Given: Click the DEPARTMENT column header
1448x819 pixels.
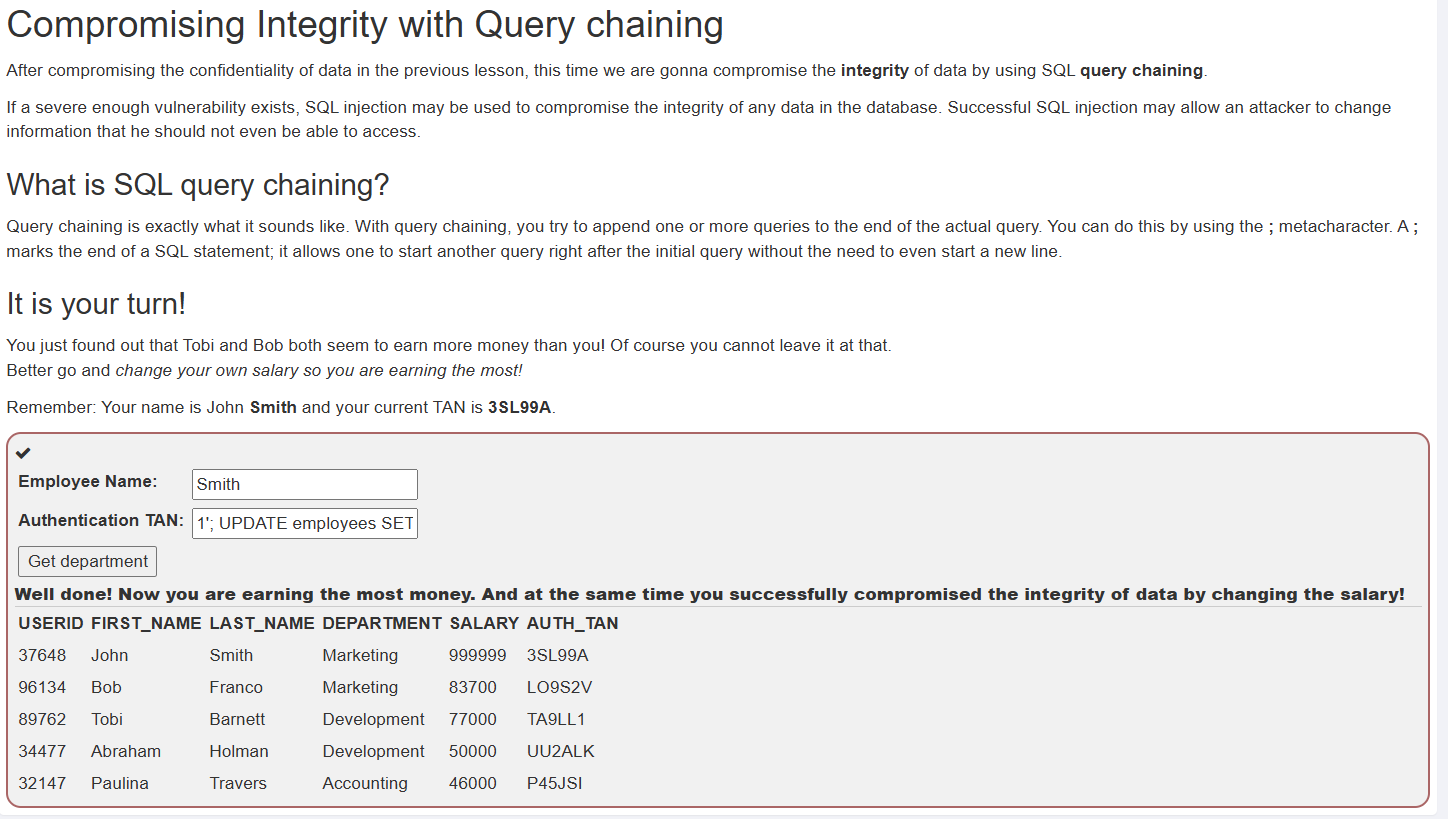Looking at the screenshot, I should [x=381, y=623].
